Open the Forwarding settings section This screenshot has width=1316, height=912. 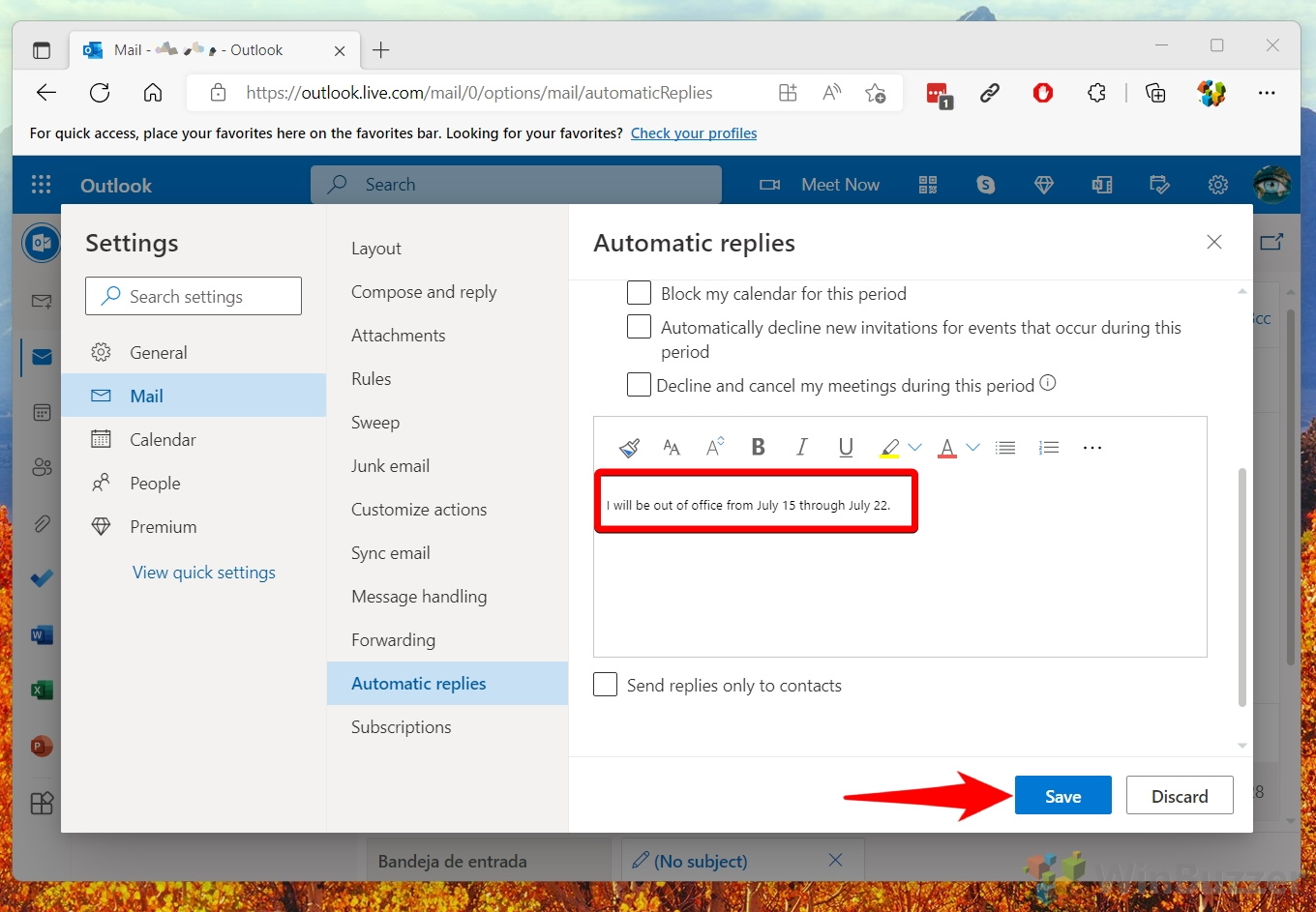point(393,640)
